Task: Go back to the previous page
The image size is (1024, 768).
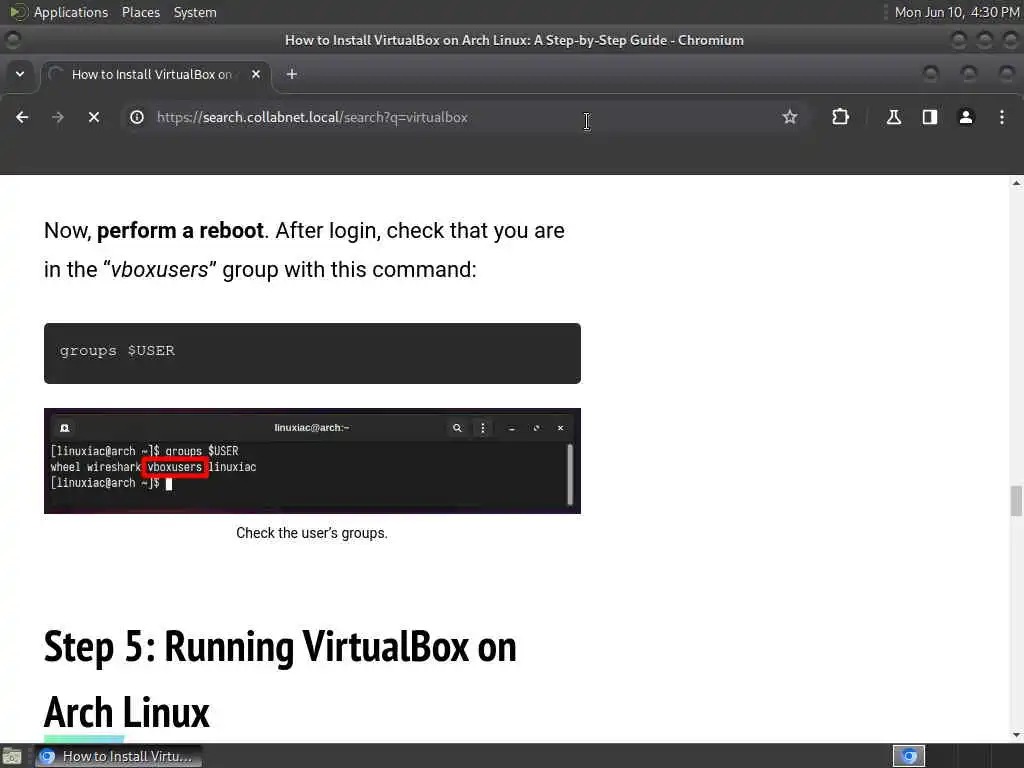Action: 22,118
